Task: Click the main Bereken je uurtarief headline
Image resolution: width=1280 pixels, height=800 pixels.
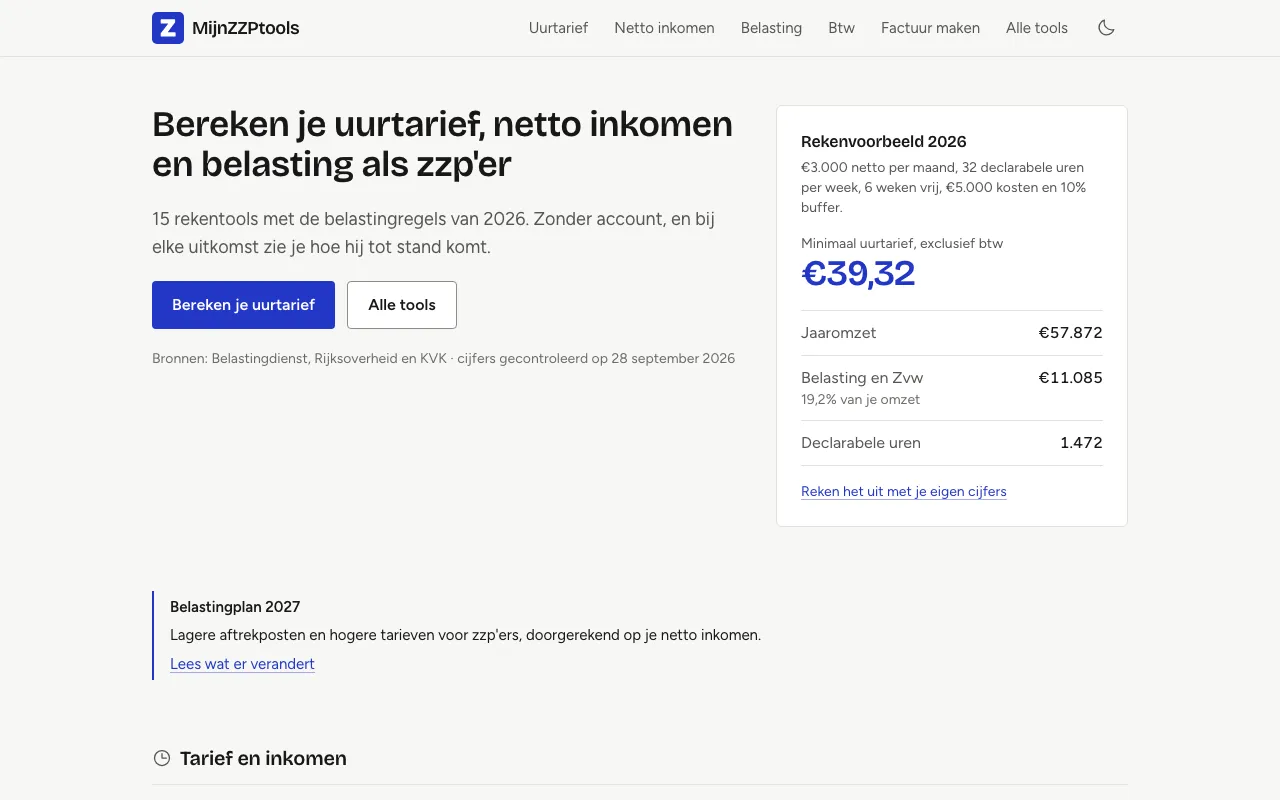Action: (x=442, y=144)
